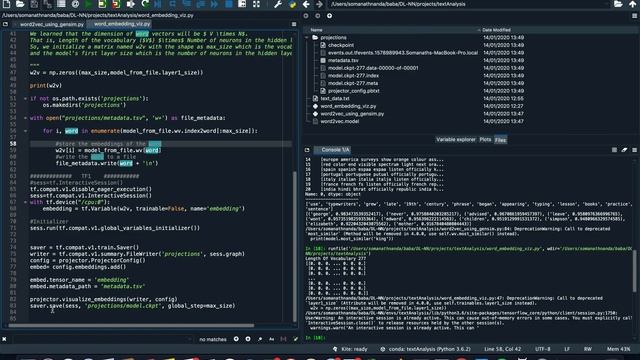Viewport: 640px width, 360px height.
Task: Toggle case sensitive search
Action: tap(271, 339)
